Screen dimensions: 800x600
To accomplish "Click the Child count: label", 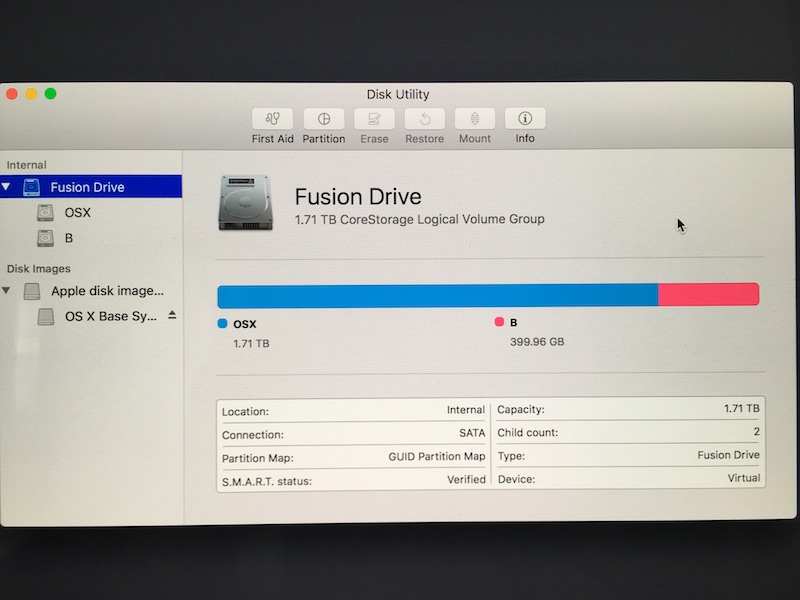I will point(528,433).
